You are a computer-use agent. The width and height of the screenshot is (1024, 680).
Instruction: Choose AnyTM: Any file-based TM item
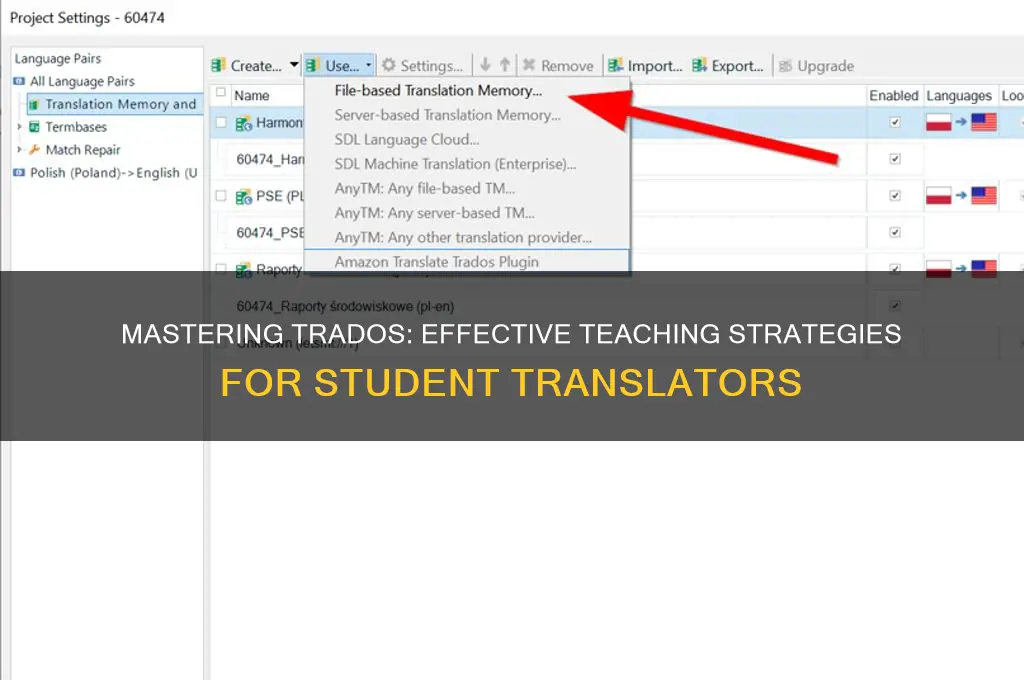point(467,188)
